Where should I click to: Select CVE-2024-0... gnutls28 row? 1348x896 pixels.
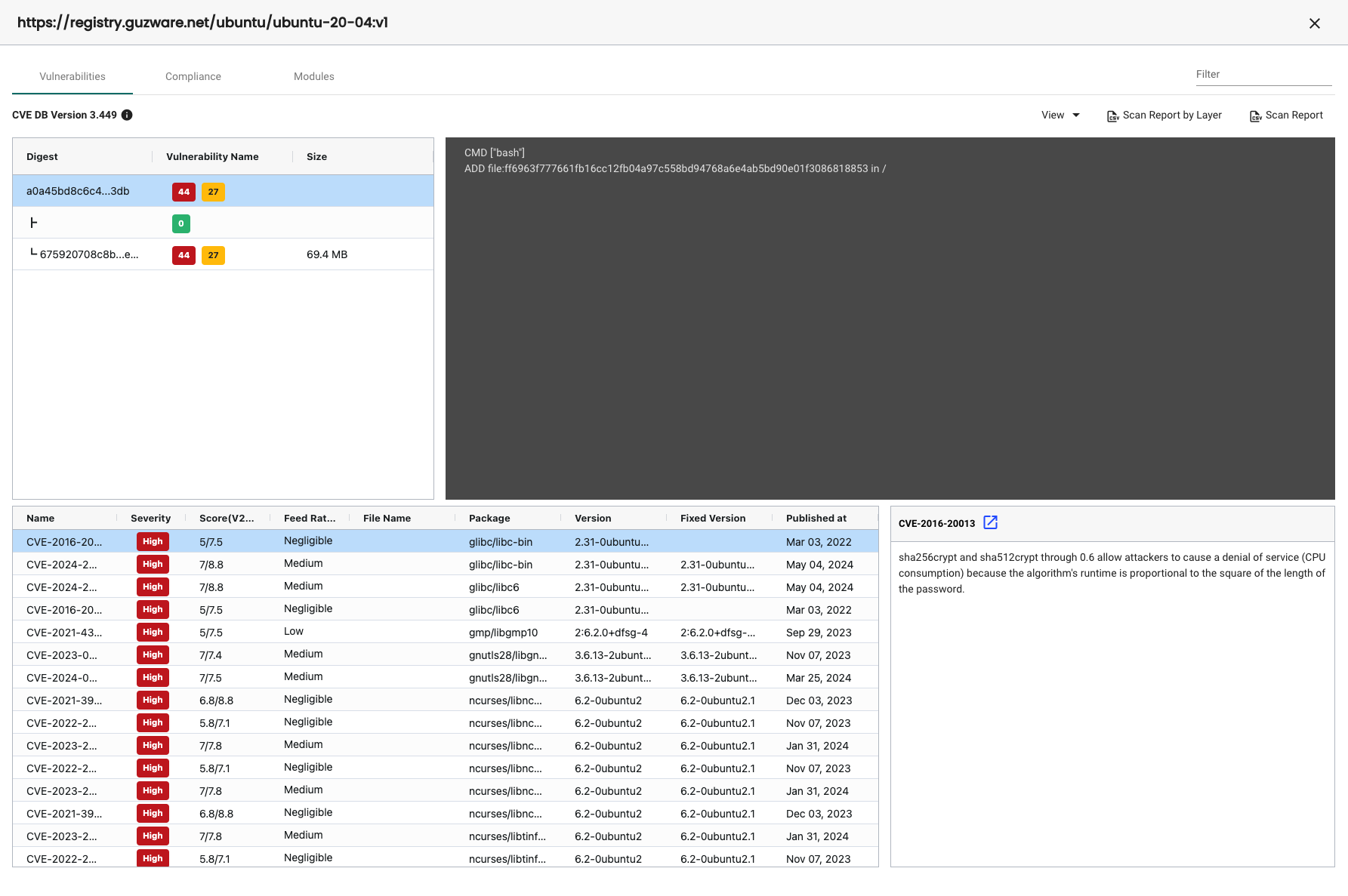446,677
